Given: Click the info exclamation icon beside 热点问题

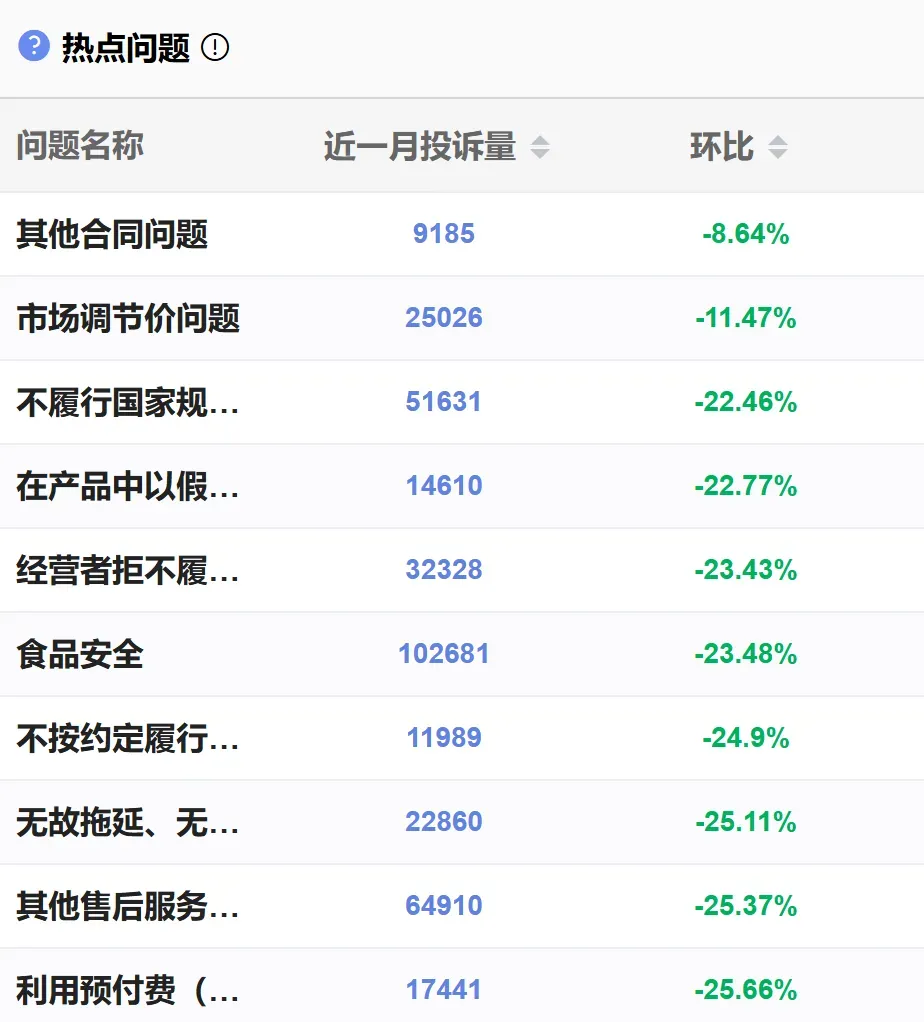Looking at the screenshot, I should (215, 47).
